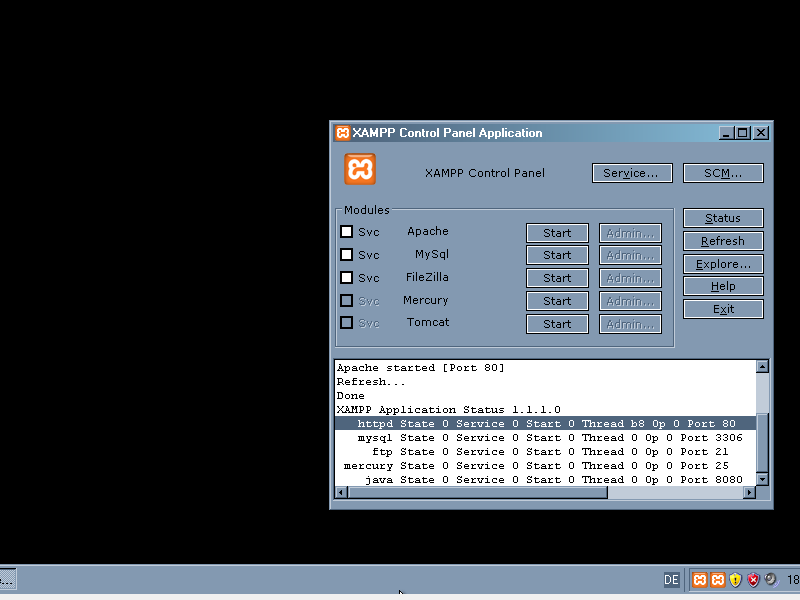Start the MySql module
This screenshot has width=800, height=600.
pos(557,255)
